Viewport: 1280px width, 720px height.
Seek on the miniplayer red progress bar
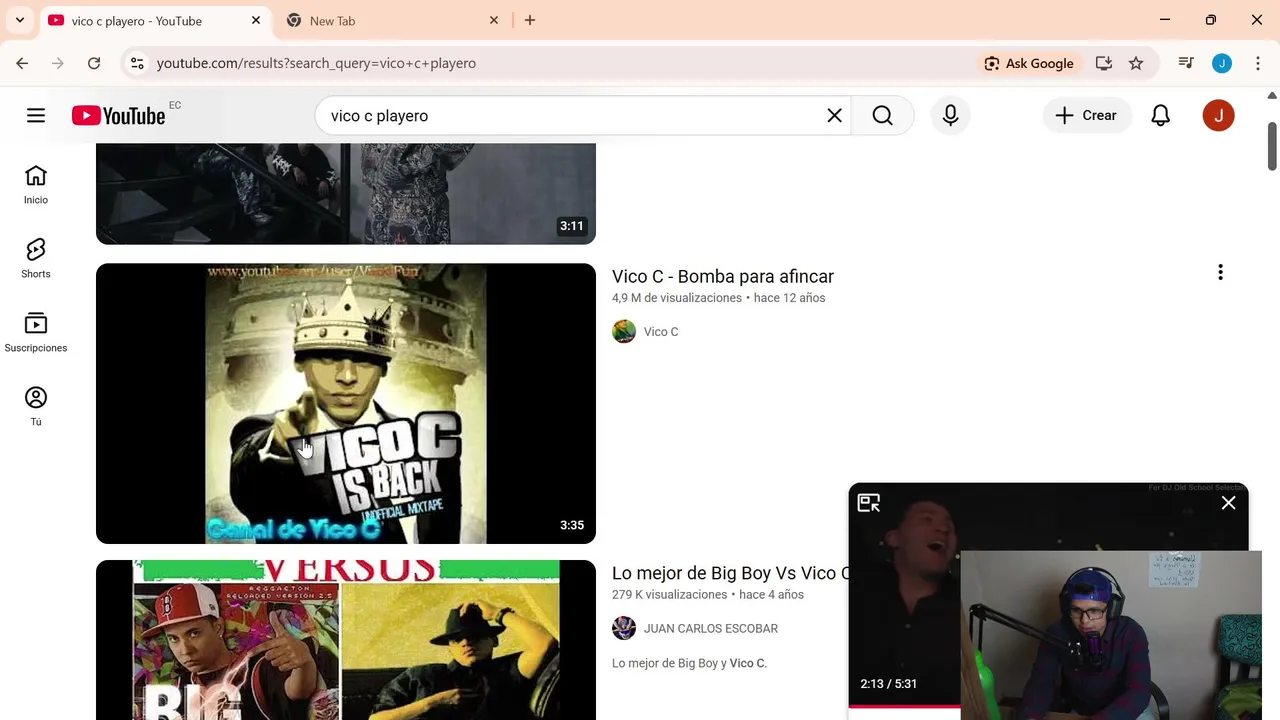coord(904,706)
